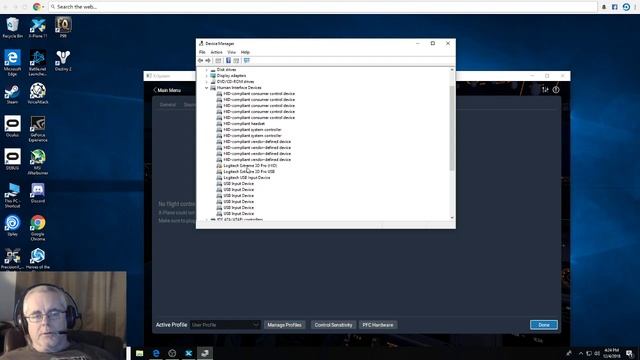Open the DEBUG Oculus desktop shortcut
The height and width of the screenshot is (360, 640).
(x=12, y=160)
